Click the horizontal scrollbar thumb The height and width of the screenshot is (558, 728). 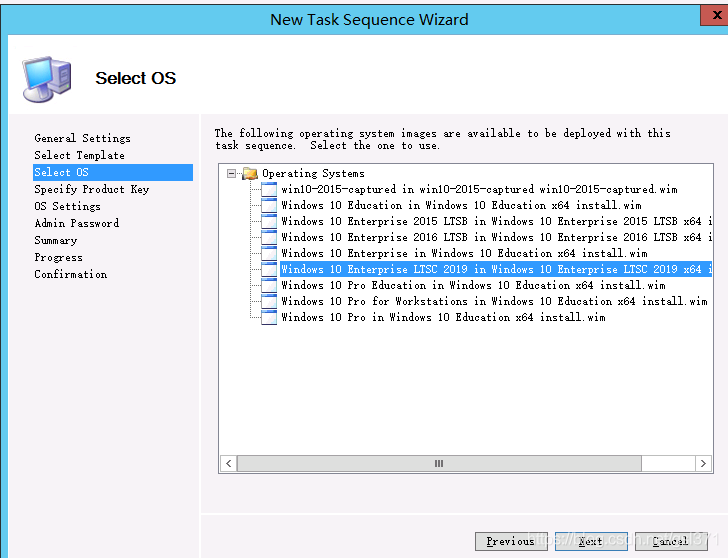(x=439, y=463)
